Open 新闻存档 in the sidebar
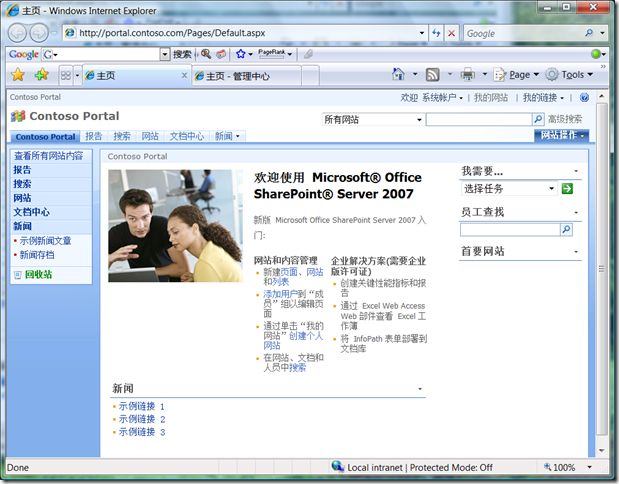619x484 pixels. pos(37,255)
